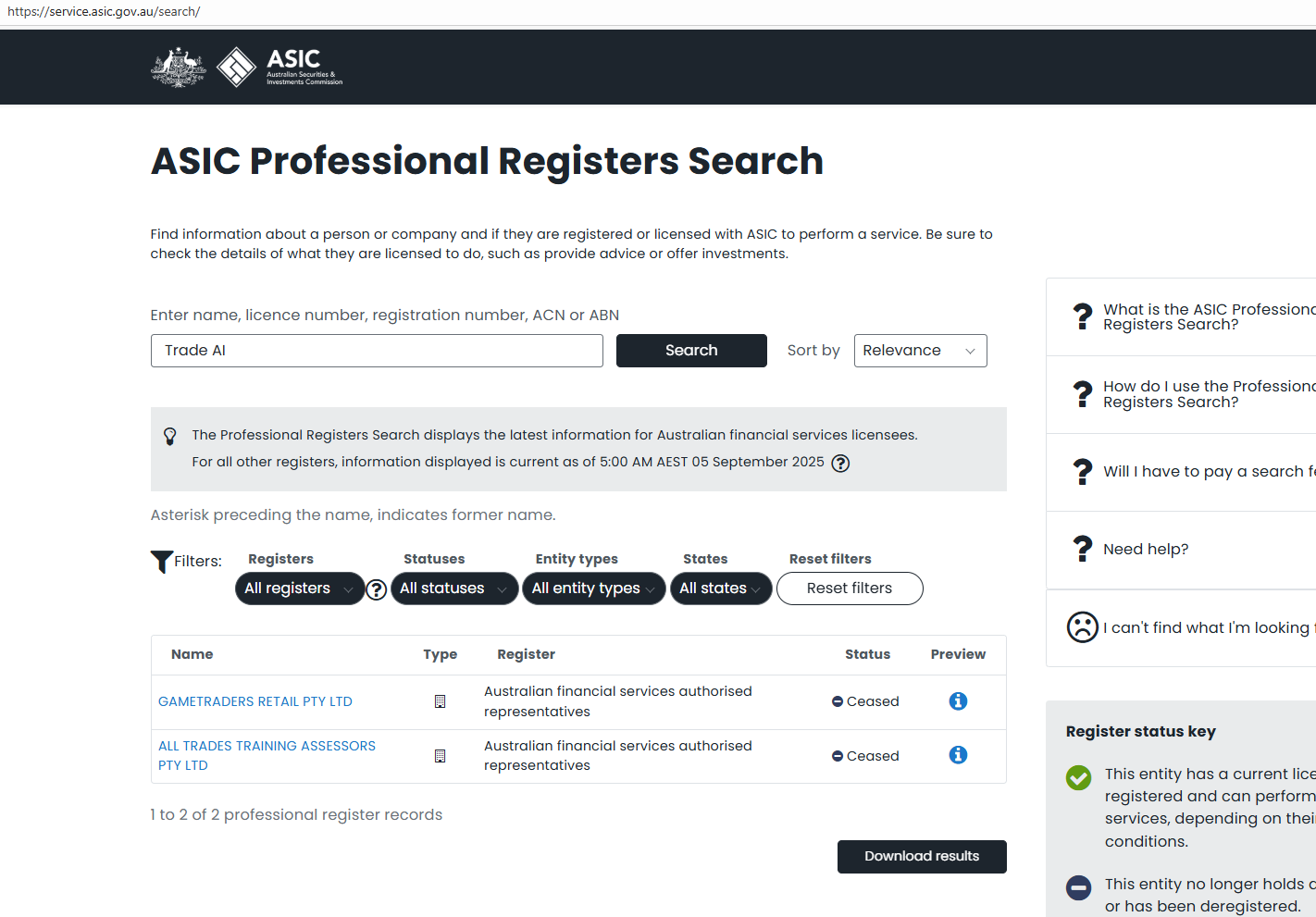Click question mark beside 'Need help?'
1316x917 pixels.
1083,549
